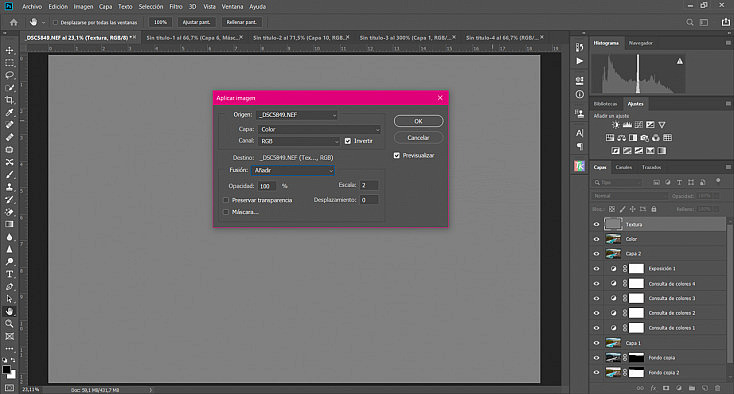Add a Black & White adjustment

[633, 138]
